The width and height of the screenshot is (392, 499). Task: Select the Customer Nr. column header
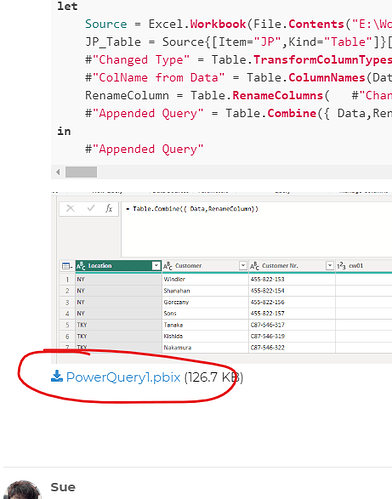[x=292, y=266]
